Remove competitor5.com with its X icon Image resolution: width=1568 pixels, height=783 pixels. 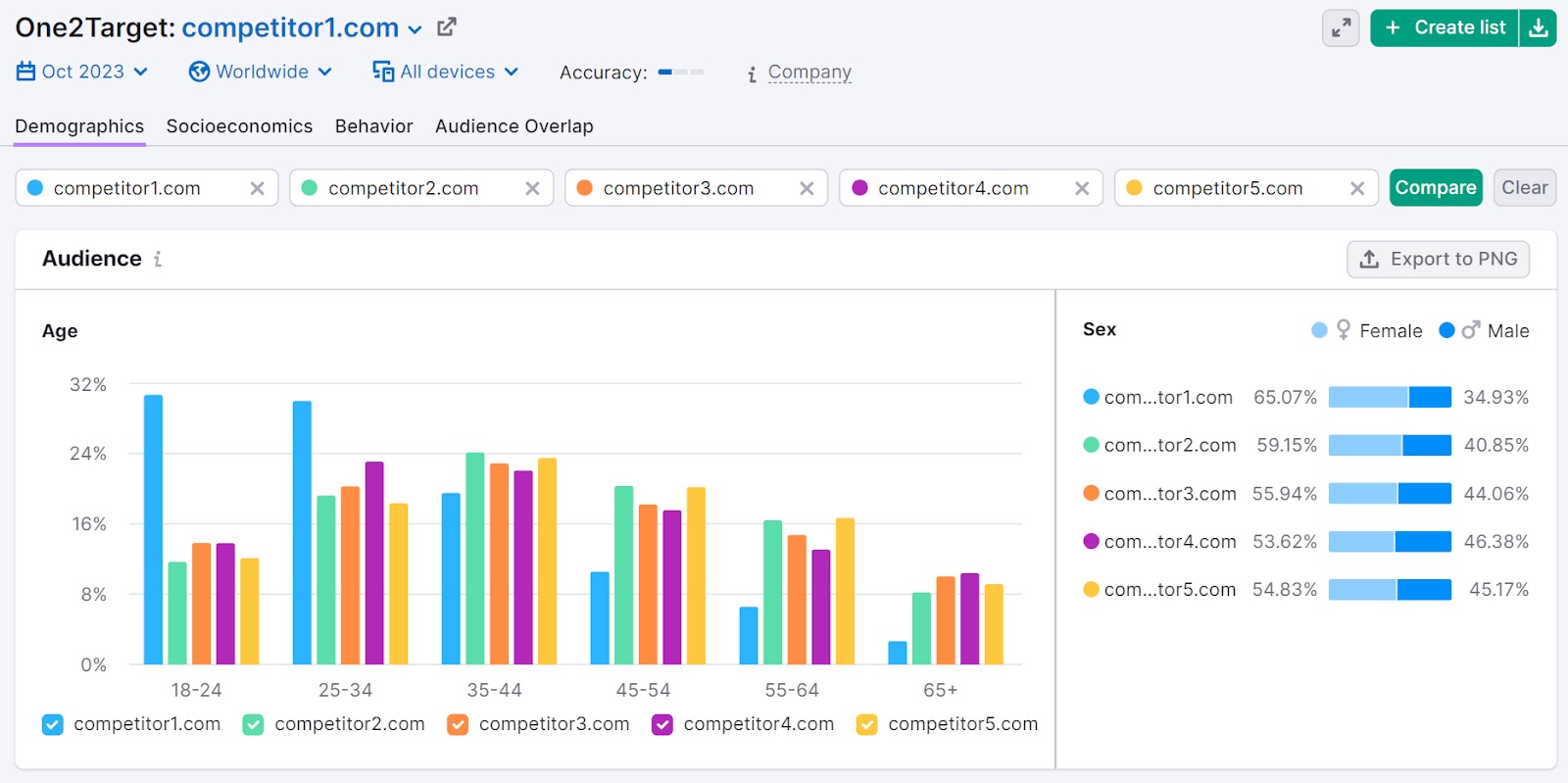1357,188
